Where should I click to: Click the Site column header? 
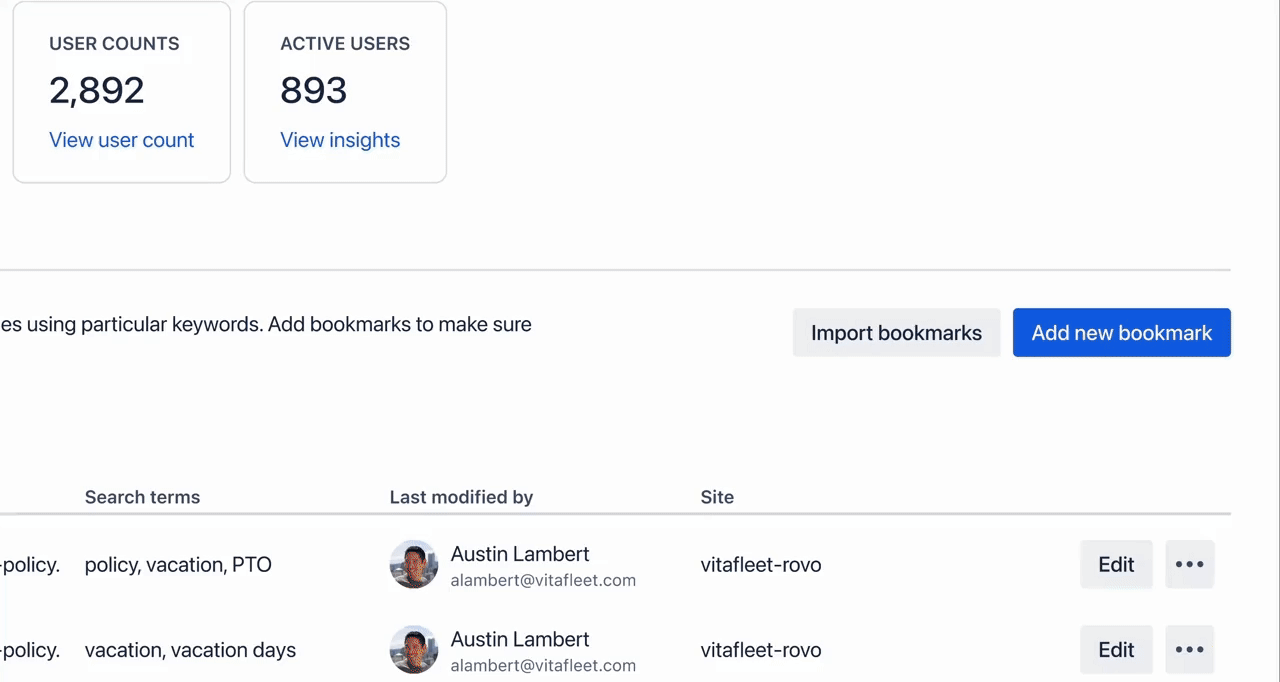(717, 497)
